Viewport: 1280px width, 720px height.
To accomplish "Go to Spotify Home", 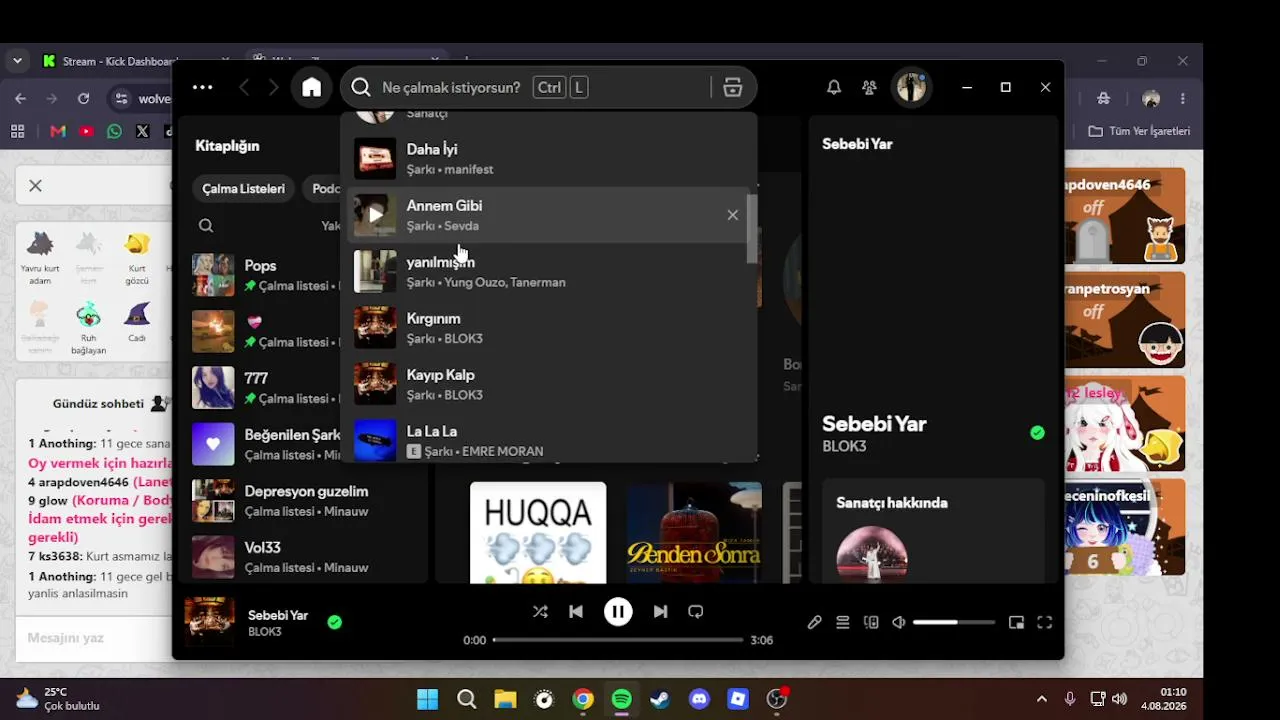I will click(x=312, y=88).
